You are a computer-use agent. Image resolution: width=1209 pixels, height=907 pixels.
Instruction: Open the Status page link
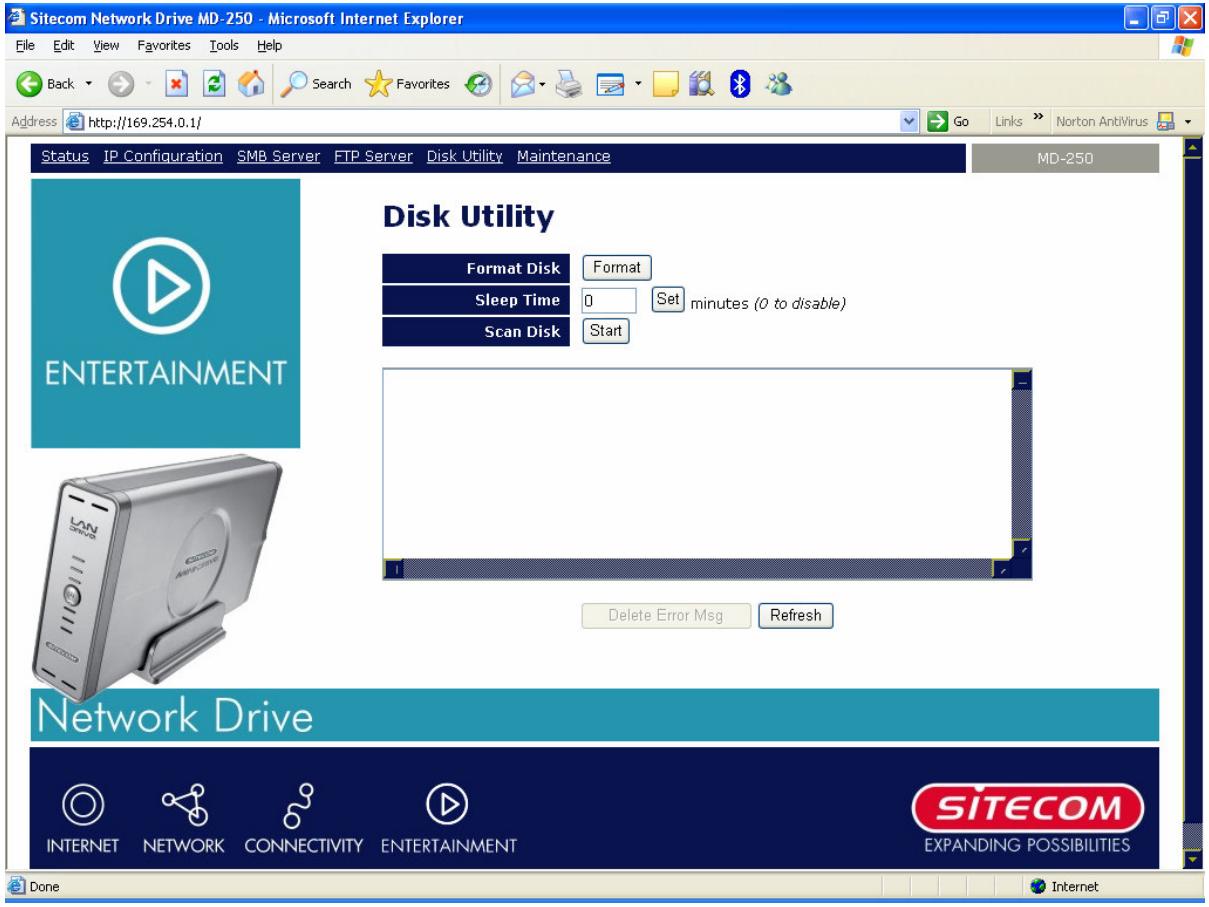point(65,156)
